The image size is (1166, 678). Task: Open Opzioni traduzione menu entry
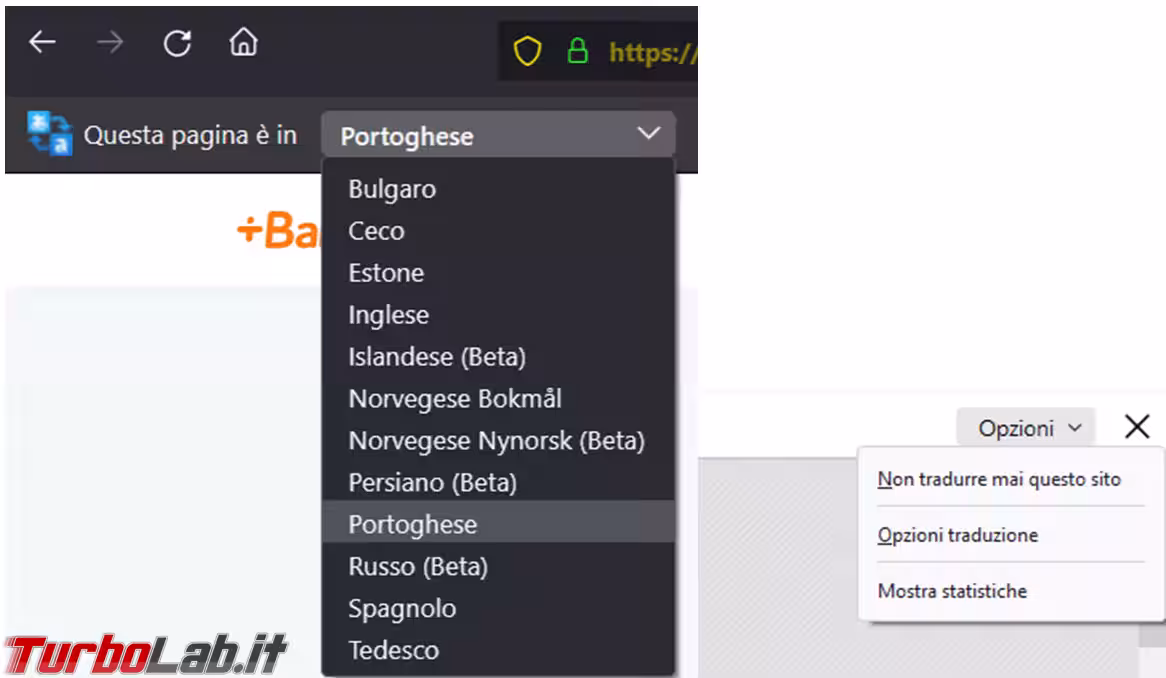pyautogui.click(x=957, y=535)
